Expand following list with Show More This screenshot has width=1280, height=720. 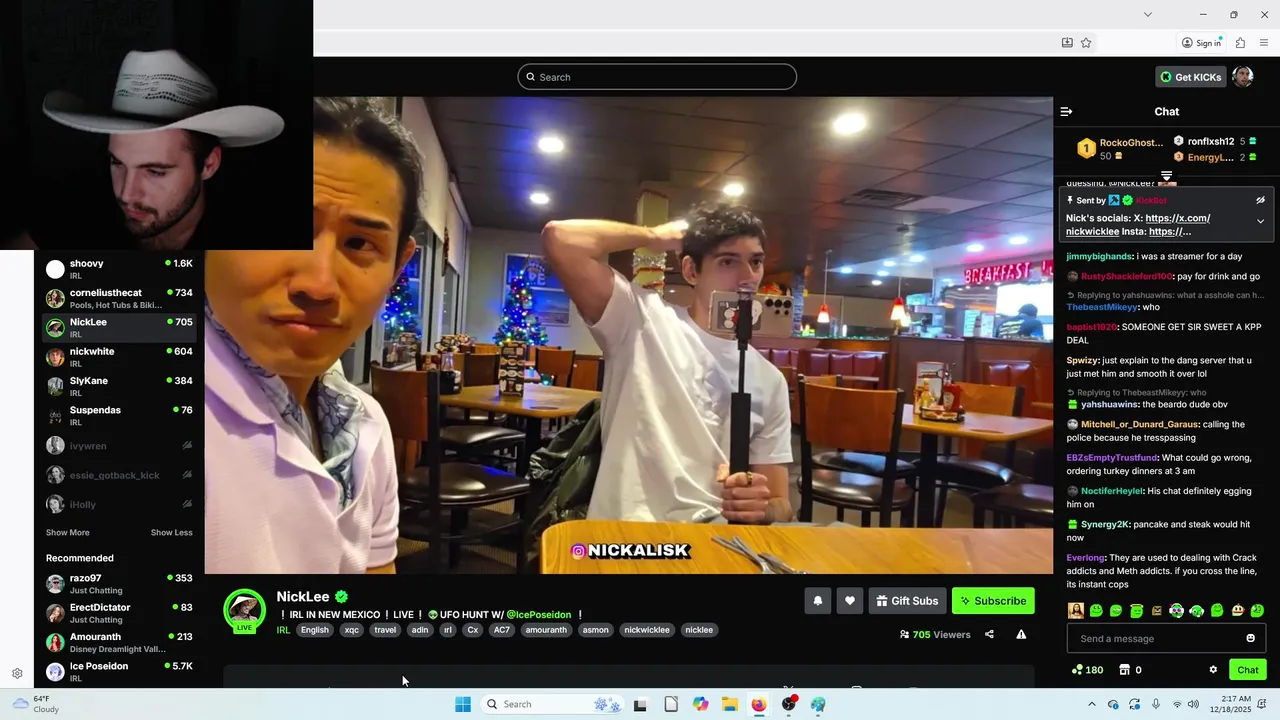pos(67,533)
